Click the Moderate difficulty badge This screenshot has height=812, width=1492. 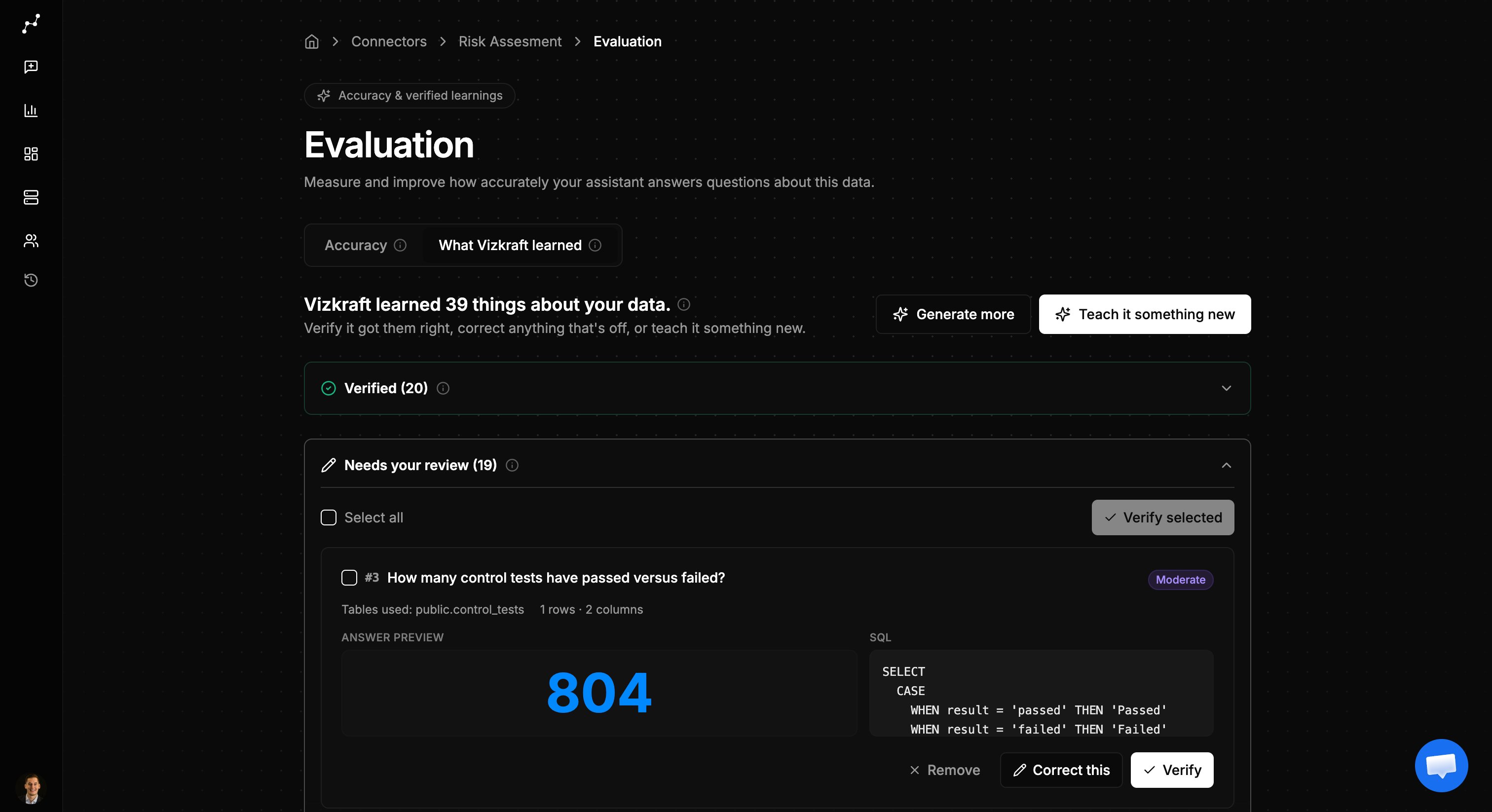point(1180,580)
